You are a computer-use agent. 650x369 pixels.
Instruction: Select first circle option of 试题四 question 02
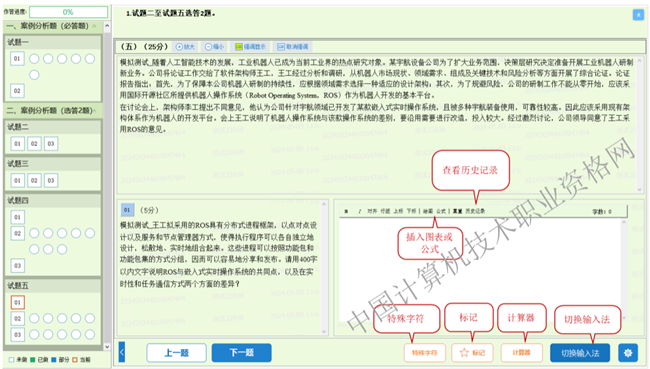(34, 233)
